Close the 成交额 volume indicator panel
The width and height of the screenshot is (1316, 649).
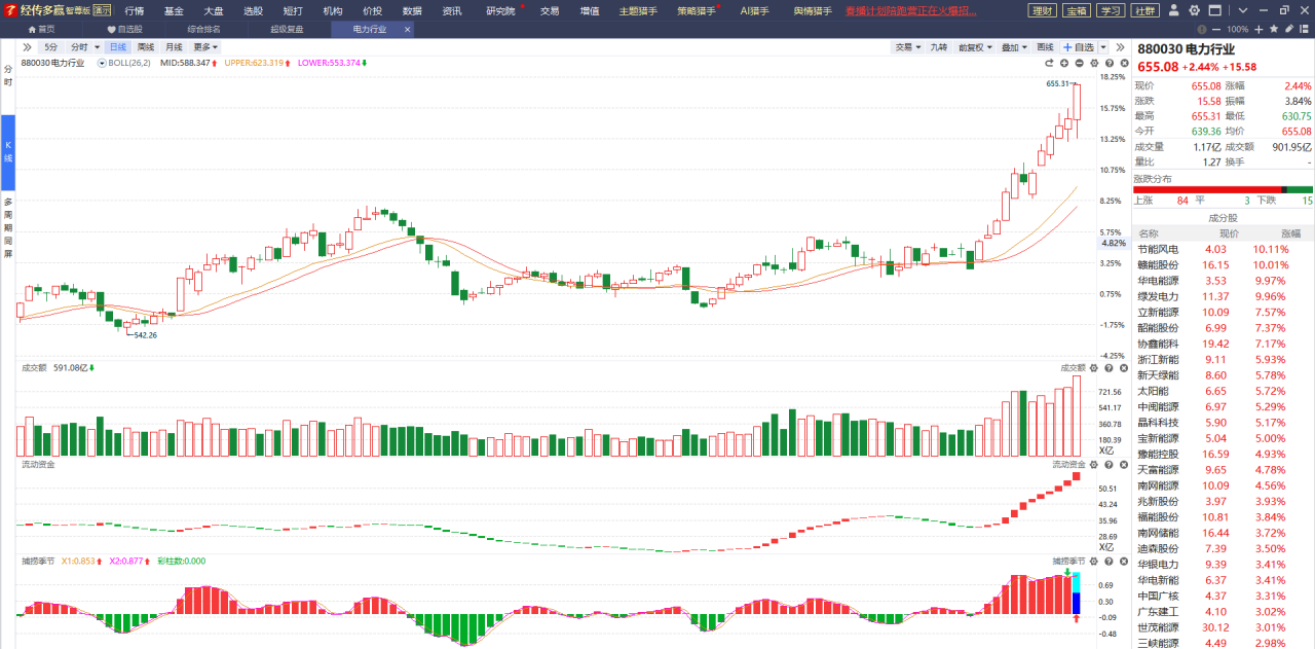pyautogui.click(x=1124, y=368)
